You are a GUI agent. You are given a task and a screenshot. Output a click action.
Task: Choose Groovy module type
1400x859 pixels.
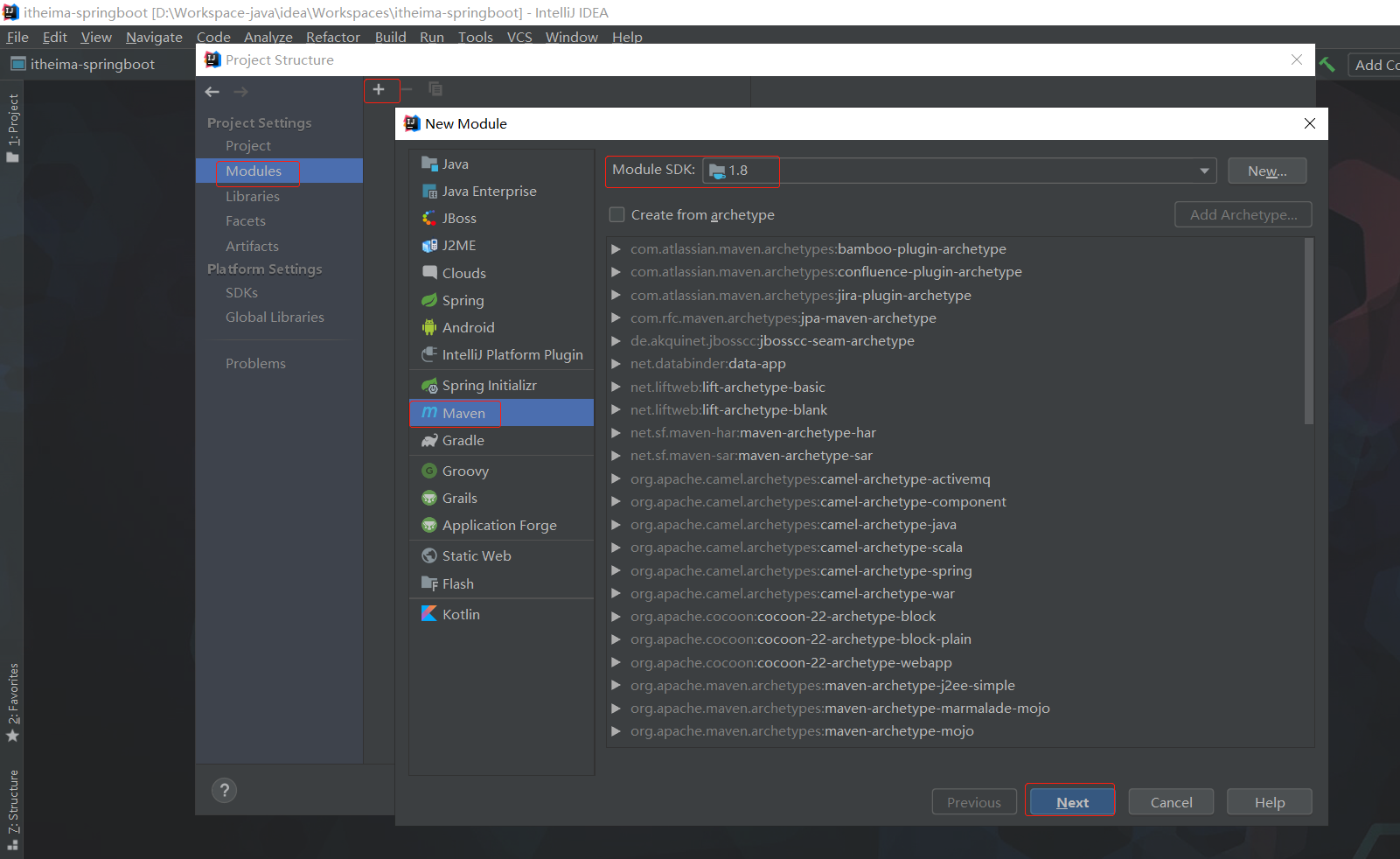[x=501, y=471]
